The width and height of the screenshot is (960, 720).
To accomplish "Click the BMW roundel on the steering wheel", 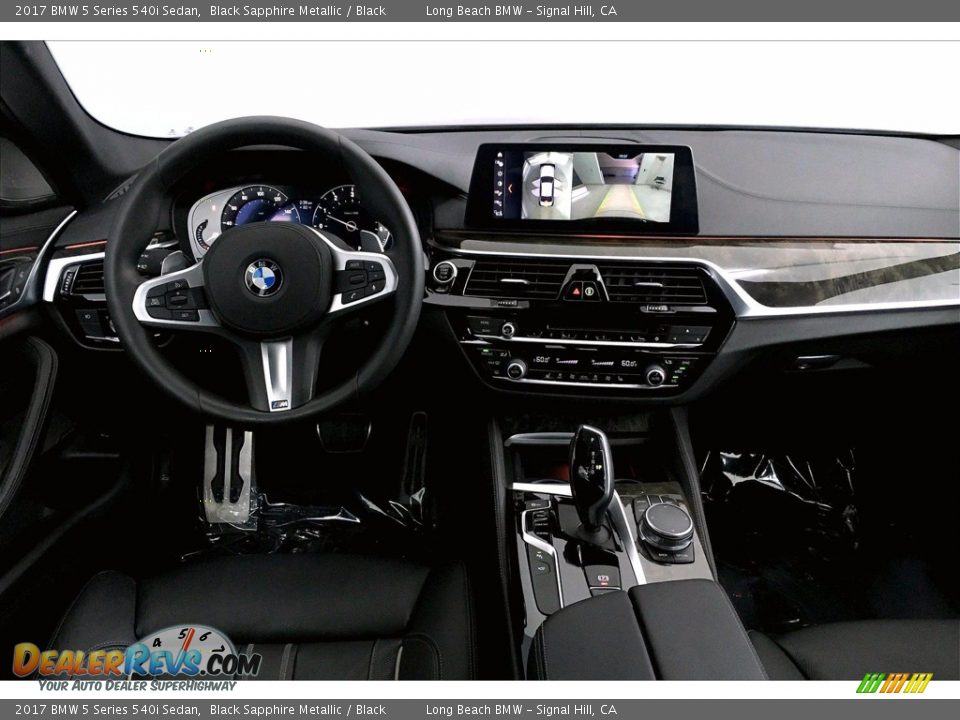I will (262, 277).
